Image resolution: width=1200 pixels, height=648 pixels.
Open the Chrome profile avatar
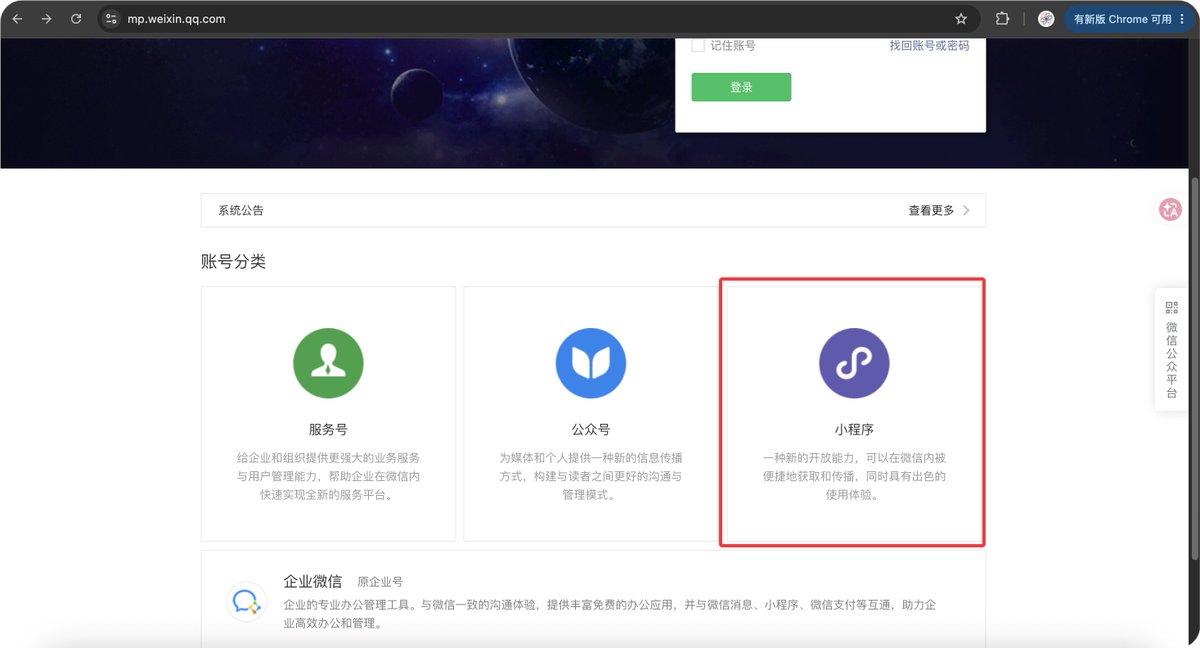pos(1046,19)
